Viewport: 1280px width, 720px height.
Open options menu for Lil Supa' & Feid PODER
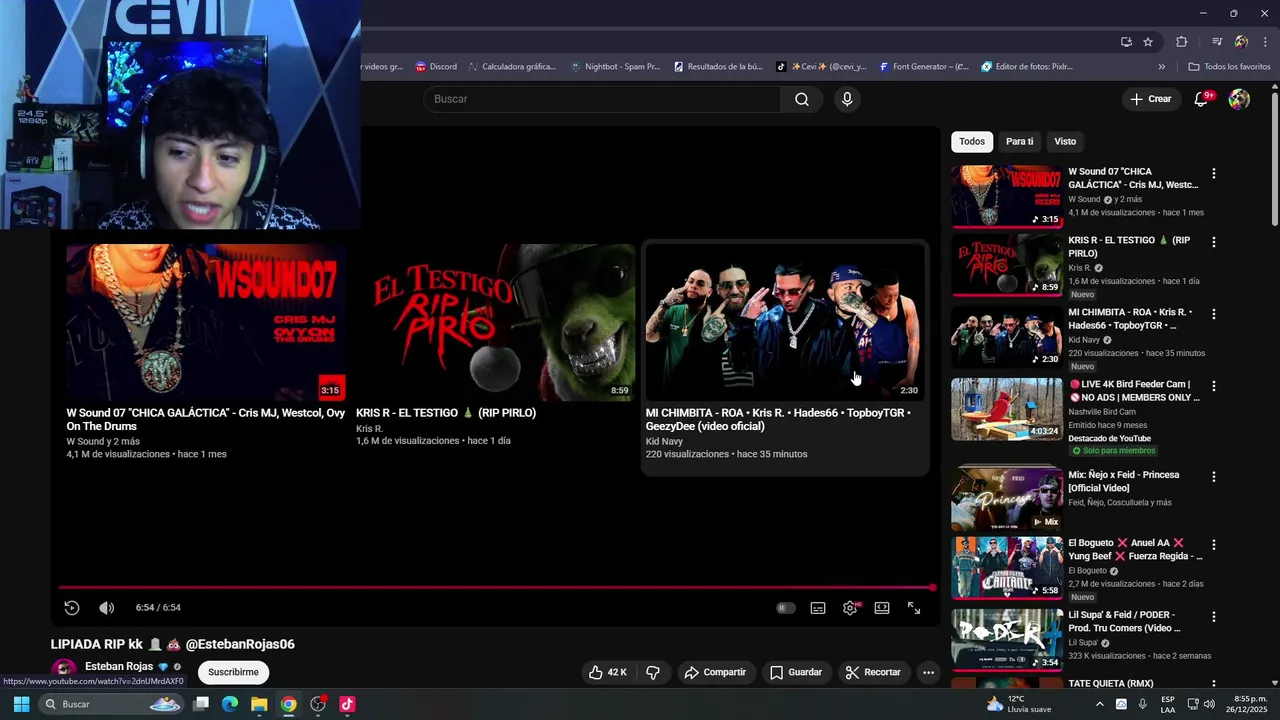pyautogui.click(x=1214, y=617)
